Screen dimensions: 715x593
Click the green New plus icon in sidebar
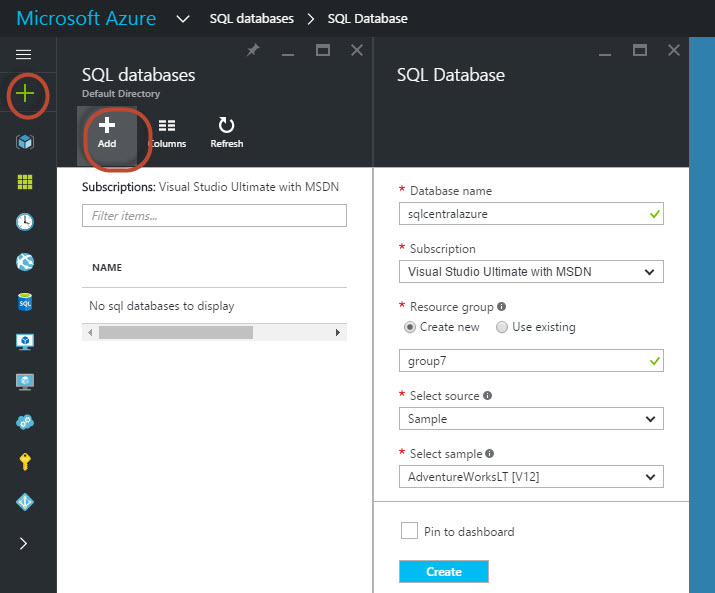pos(24,94)
